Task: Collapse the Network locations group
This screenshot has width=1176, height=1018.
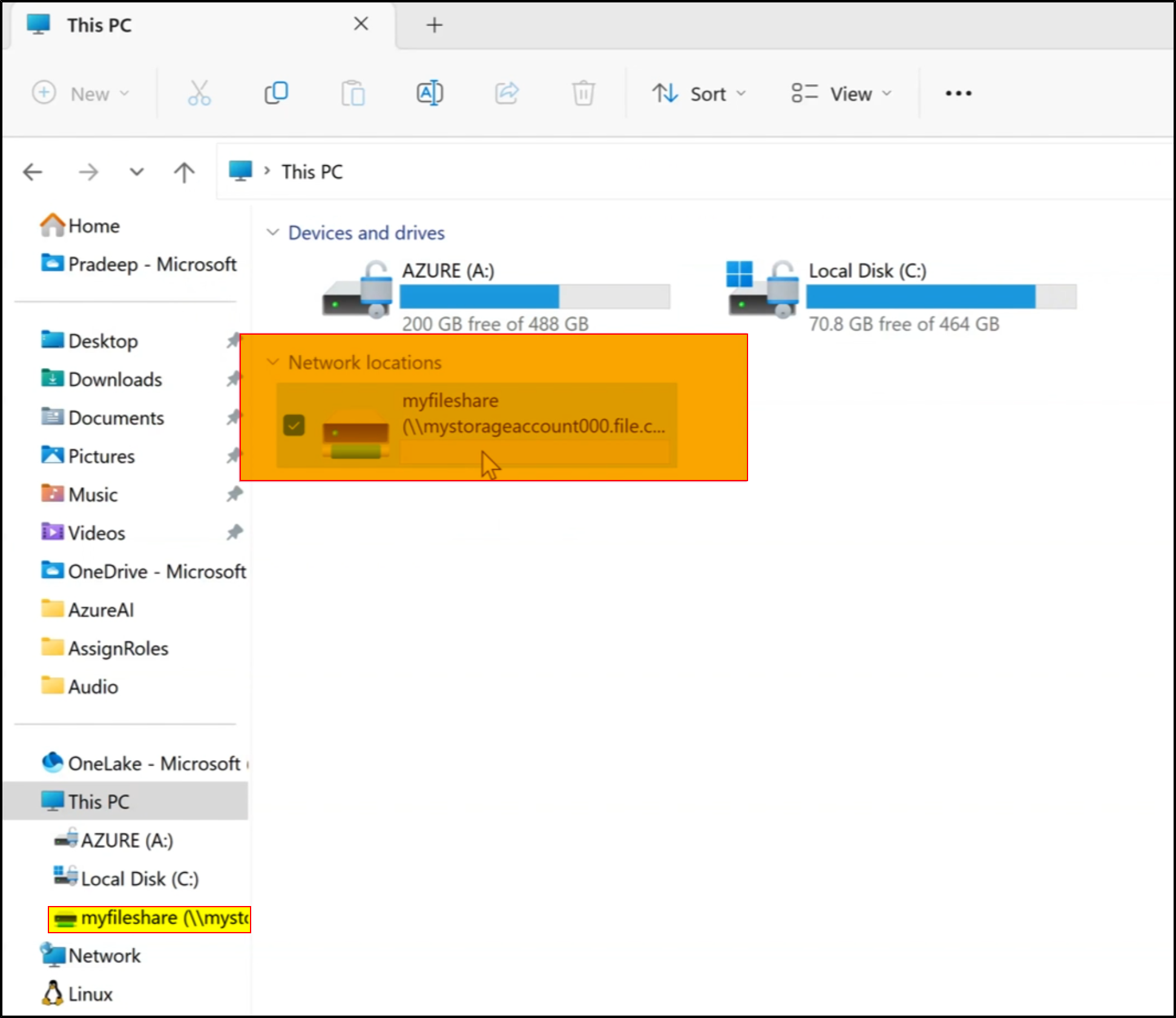Action: click(x=273, y=362)
